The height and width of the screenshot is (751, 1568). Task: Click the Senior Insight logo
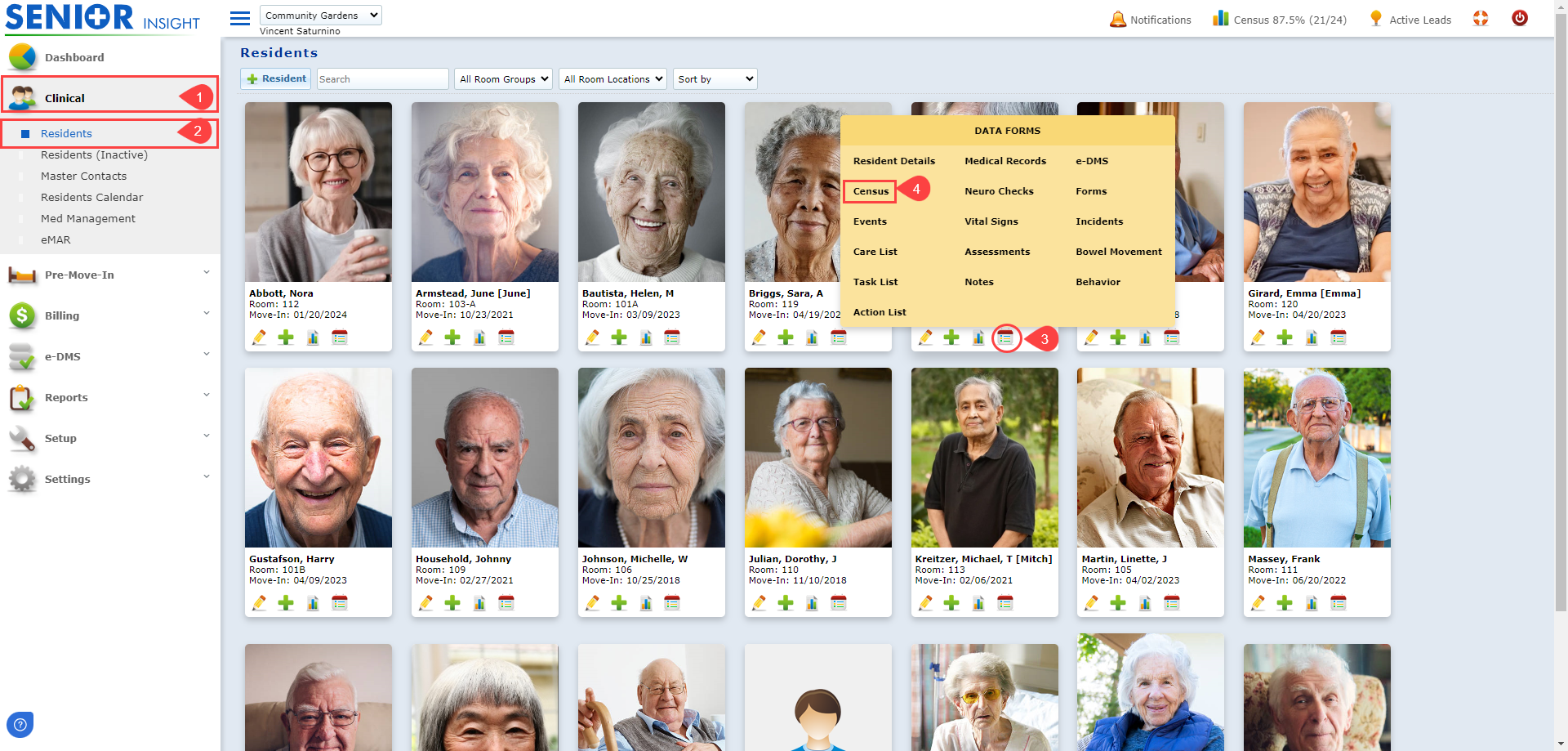102,18
